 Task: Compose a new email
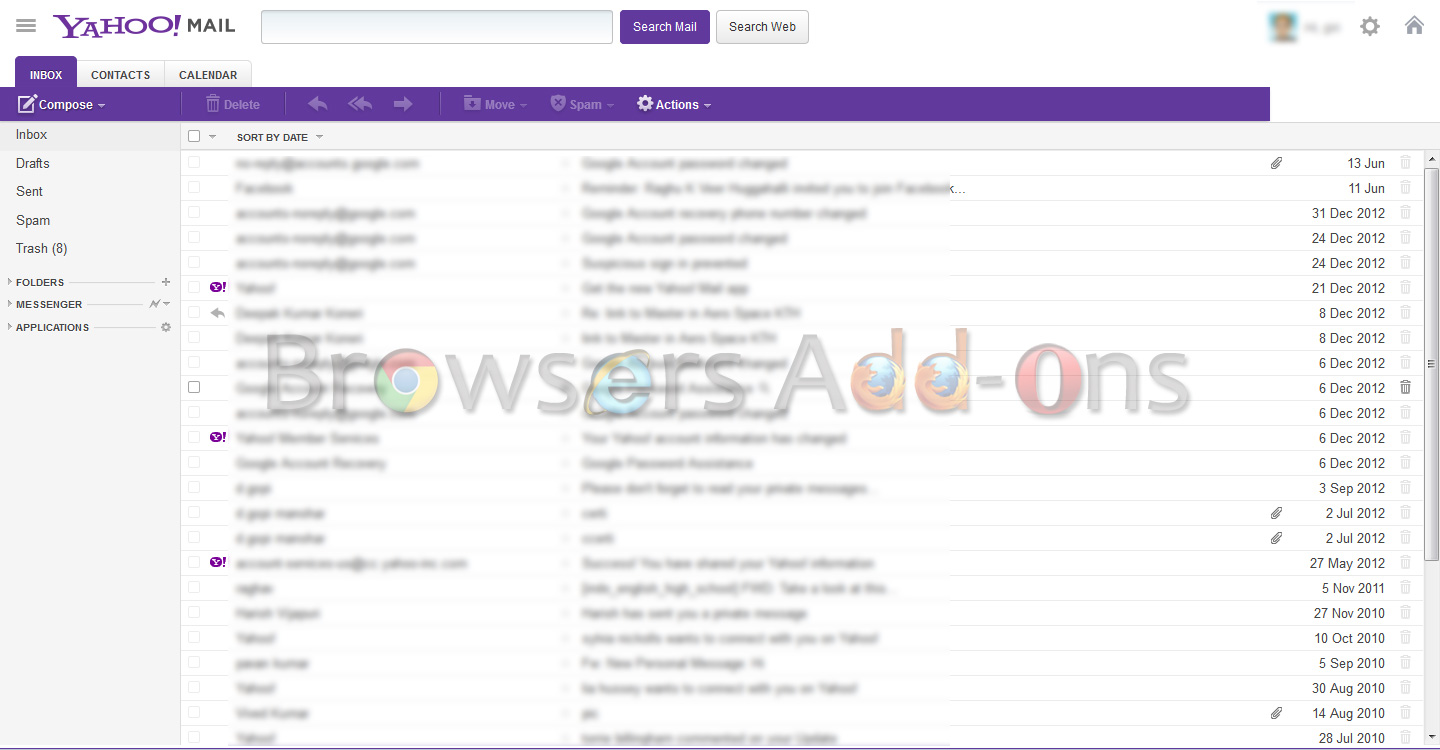tap(56, 104)
